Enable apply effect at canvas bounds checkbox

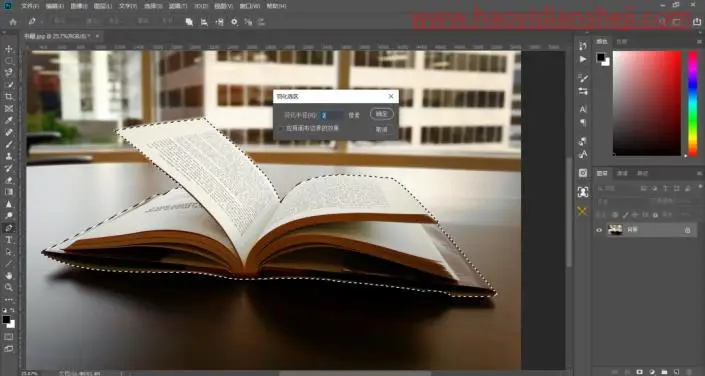click(x=282, y=129)
